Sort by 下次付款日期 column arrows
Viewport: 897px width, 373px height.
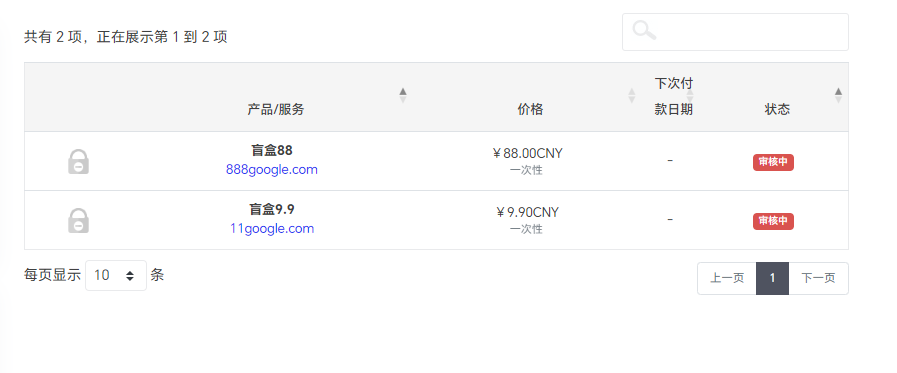coord(690,96)
